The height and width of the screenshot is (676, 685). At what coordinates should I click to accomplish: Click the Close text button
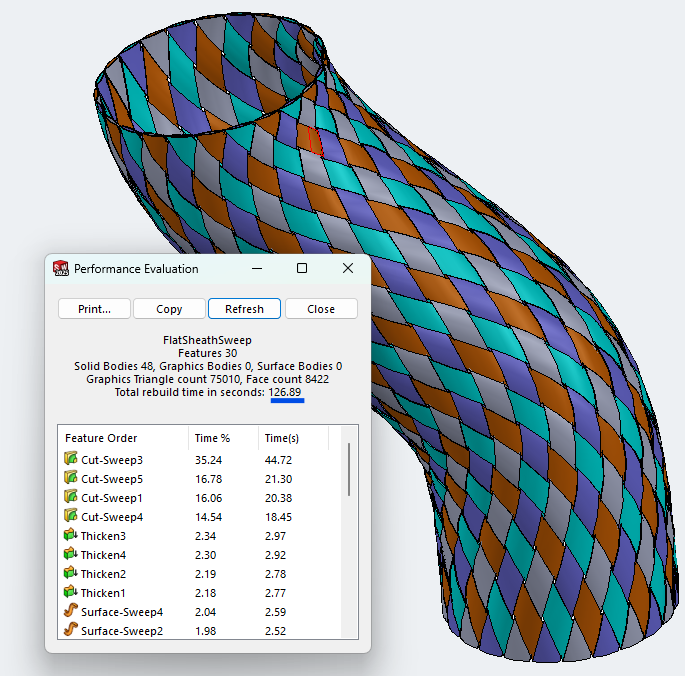point(321,309)
